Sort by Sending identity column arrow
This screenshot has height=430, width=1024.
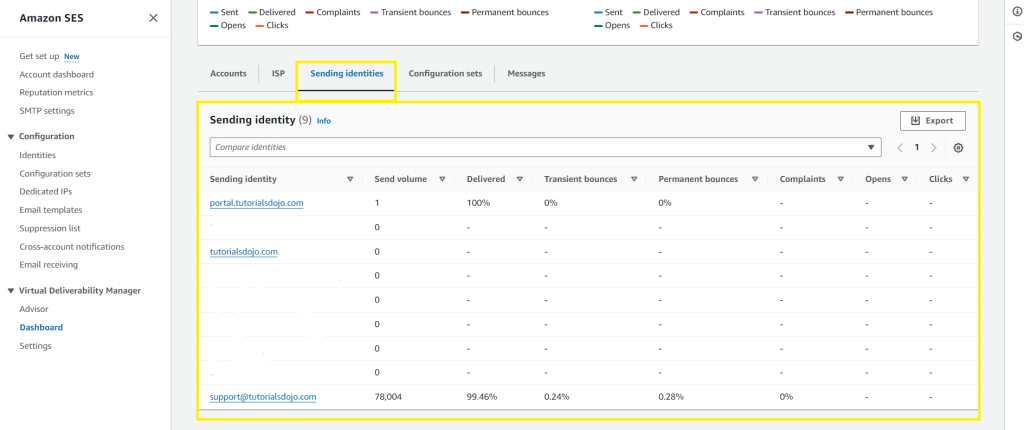coord(350,179)
